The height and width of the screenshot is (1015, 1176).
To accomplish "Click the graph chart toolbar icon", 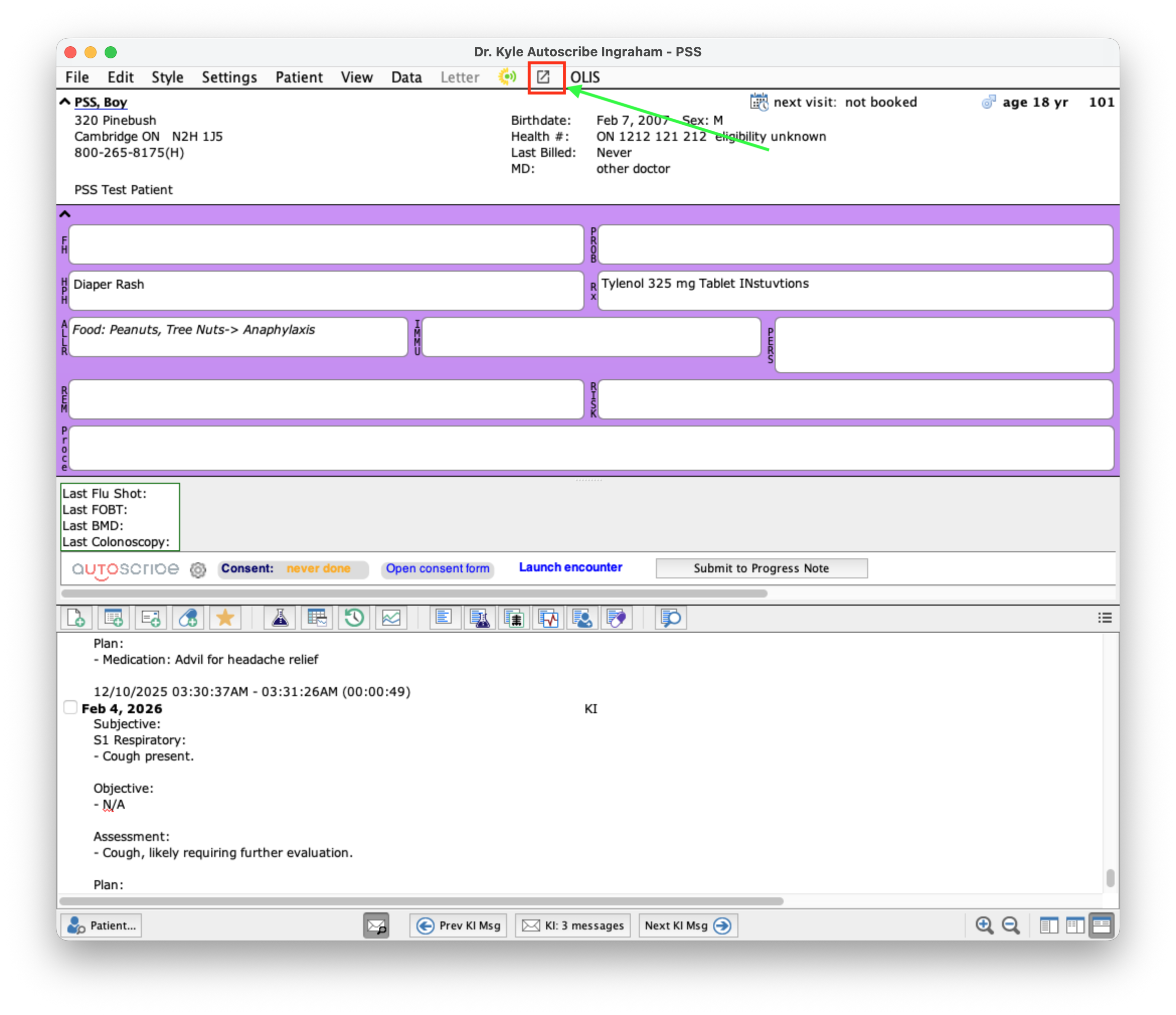I will (391, 618).
